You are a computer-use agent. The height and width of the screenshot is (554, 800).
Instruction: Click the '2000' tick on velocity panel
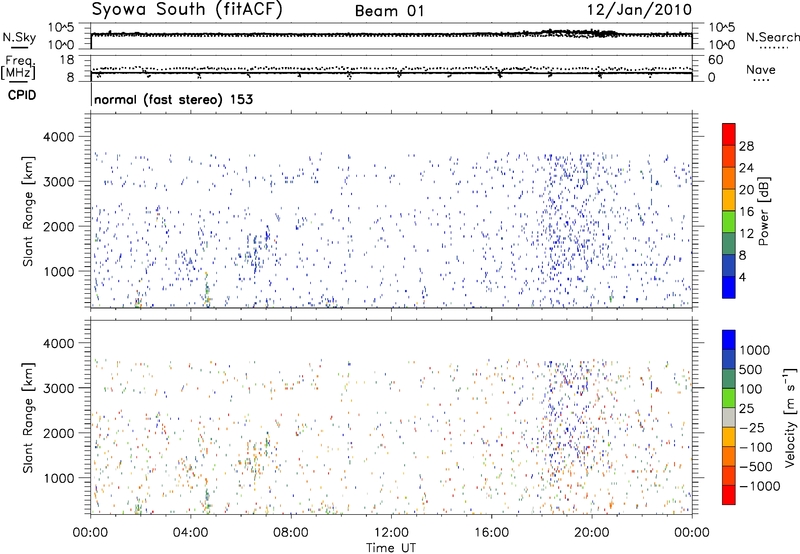click(x=59, y=433)
